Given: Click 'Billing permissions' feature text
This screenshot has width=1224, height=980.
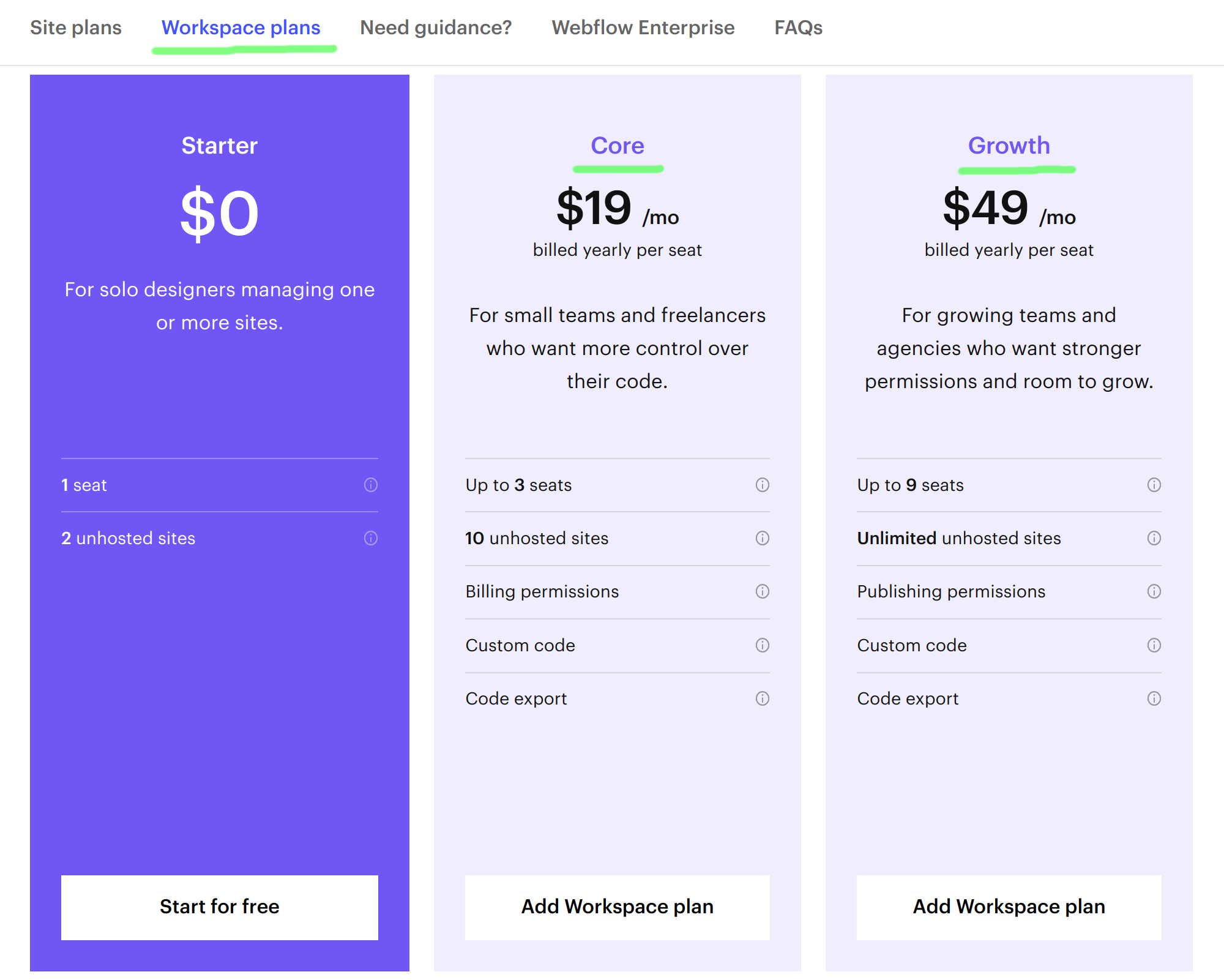Looking at the screenshot, I should tap(542, 591).
